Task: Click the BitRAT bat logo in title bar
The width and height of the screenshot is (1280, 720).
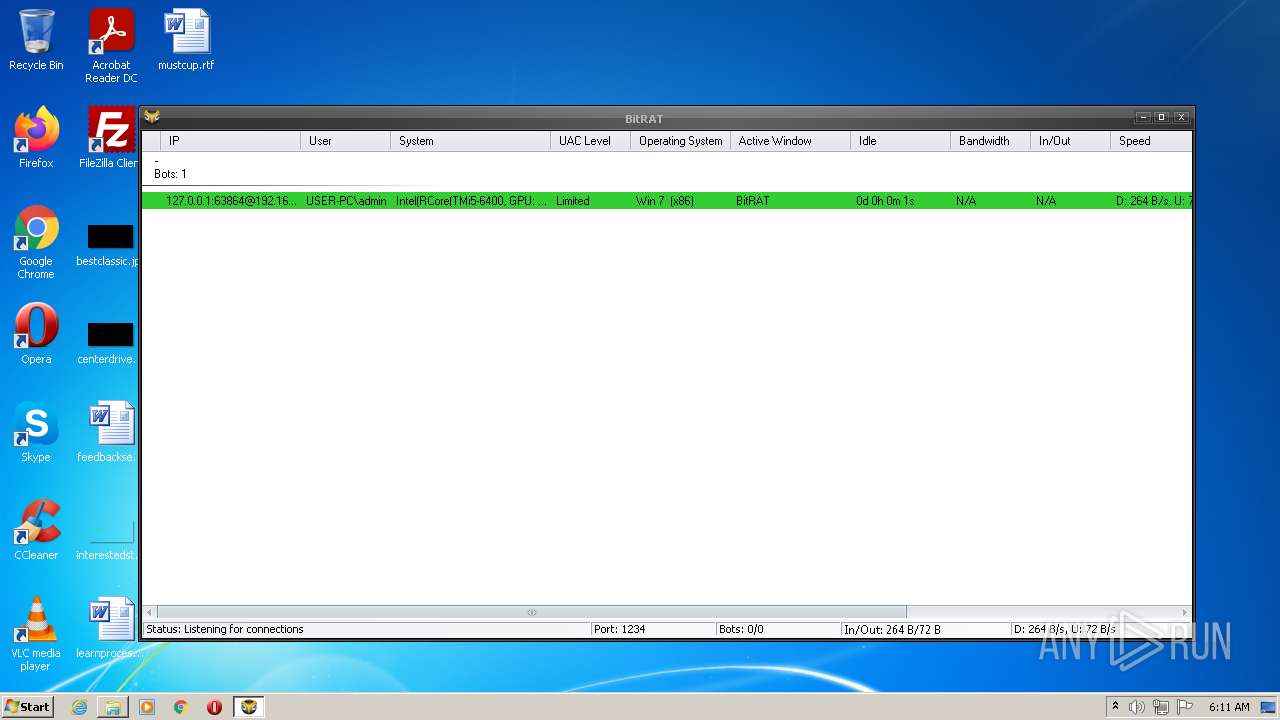Action: (152, 117)
